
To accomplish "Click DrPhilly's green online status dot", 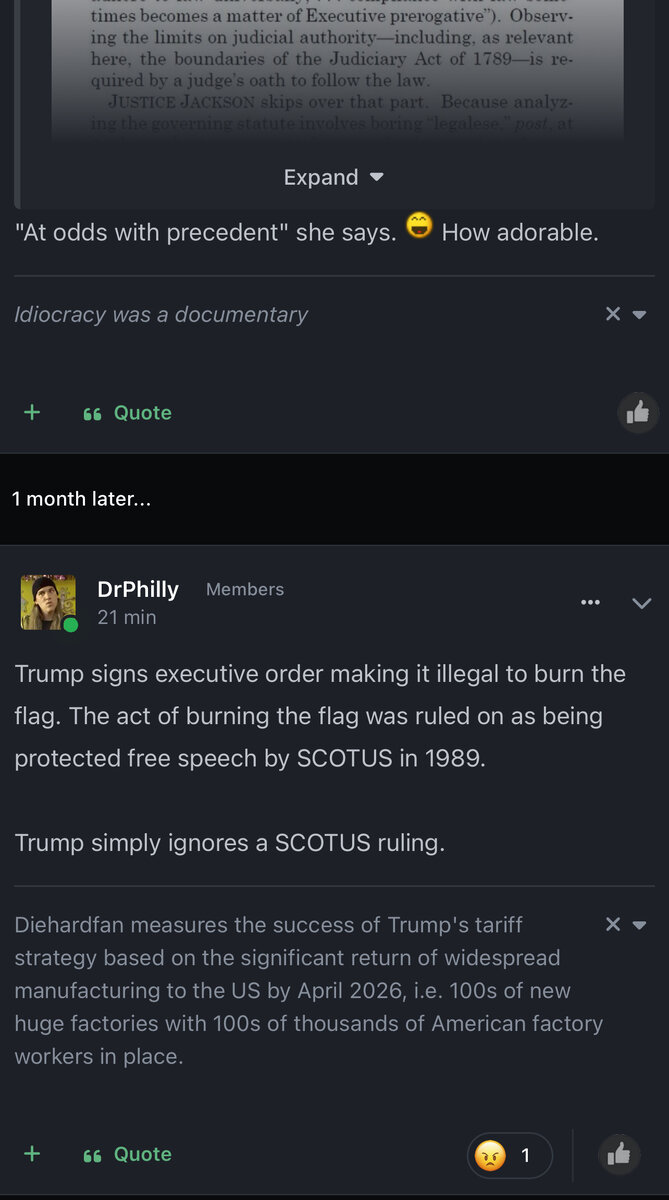I will click(70, 625).
